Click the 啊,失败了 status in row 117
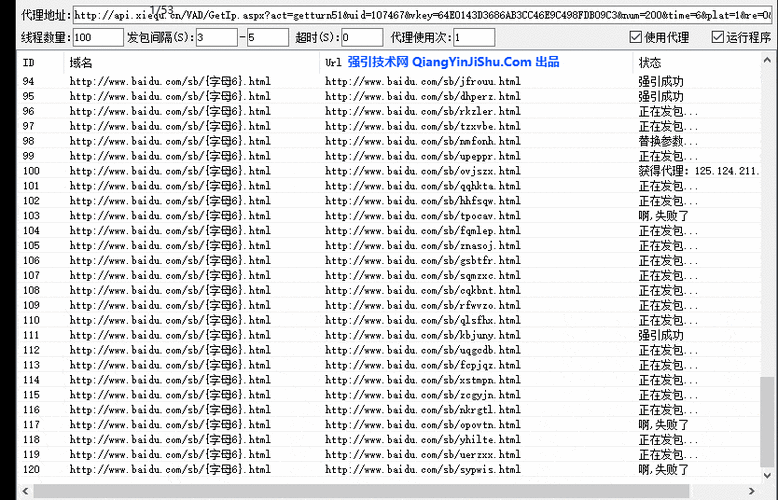The image size is (778, 500). (x=663, y=425)
